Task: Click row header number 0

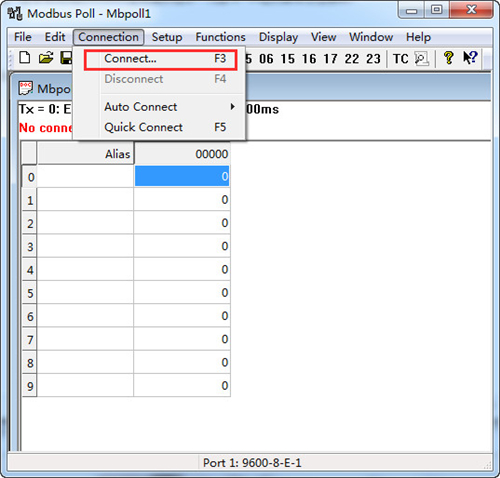Action: 30,176
